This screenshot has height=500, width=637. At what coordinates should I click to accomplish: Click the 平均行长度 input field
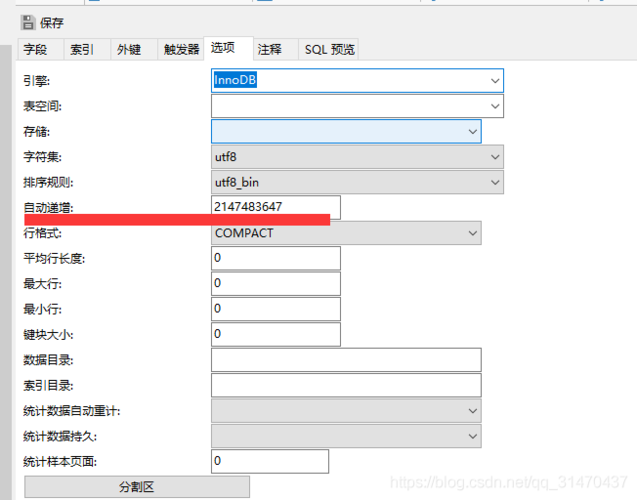tap(276, 258)
